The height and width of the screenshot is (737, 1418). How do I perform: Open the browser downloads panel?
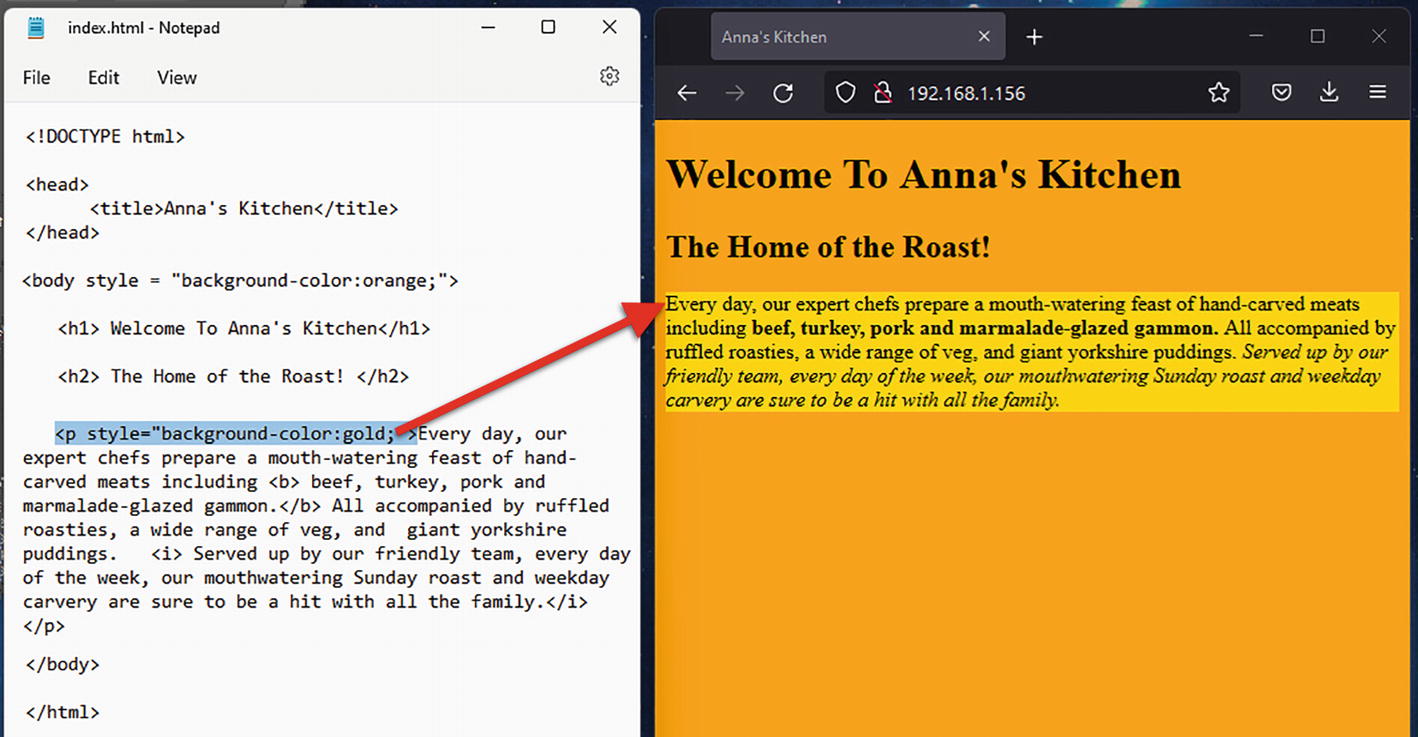(x=1329, y=93)
